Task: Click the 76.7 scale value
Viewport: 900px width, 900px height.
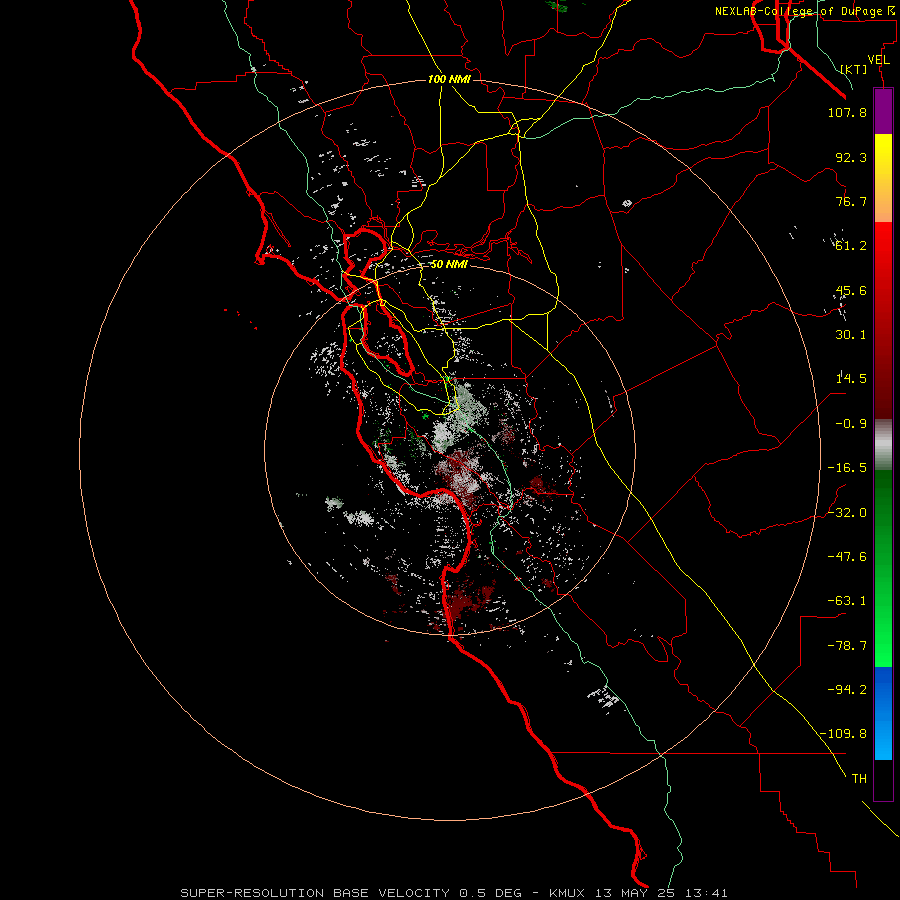Action: click(x=851, y=201)
